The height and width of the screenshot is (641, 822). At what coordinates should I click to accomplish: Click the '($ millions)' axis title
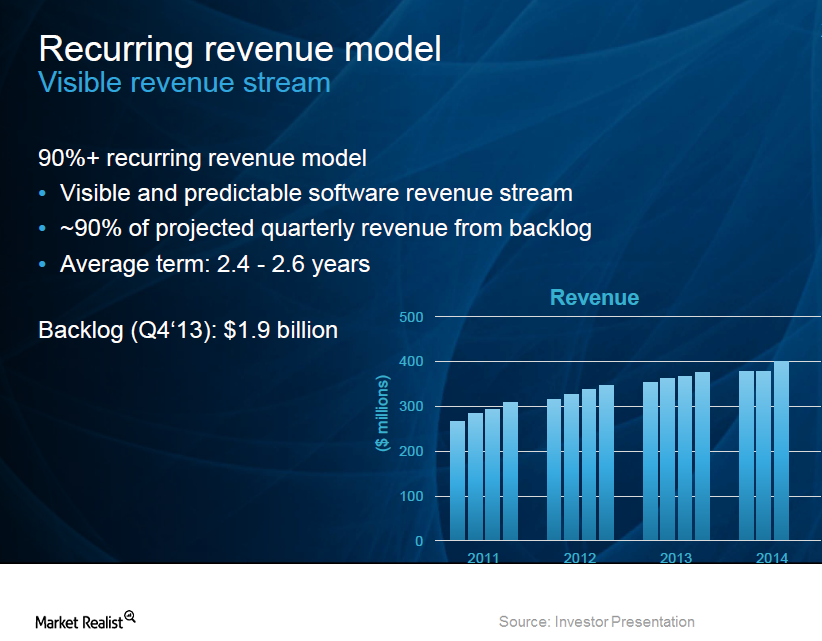[382, 413]
